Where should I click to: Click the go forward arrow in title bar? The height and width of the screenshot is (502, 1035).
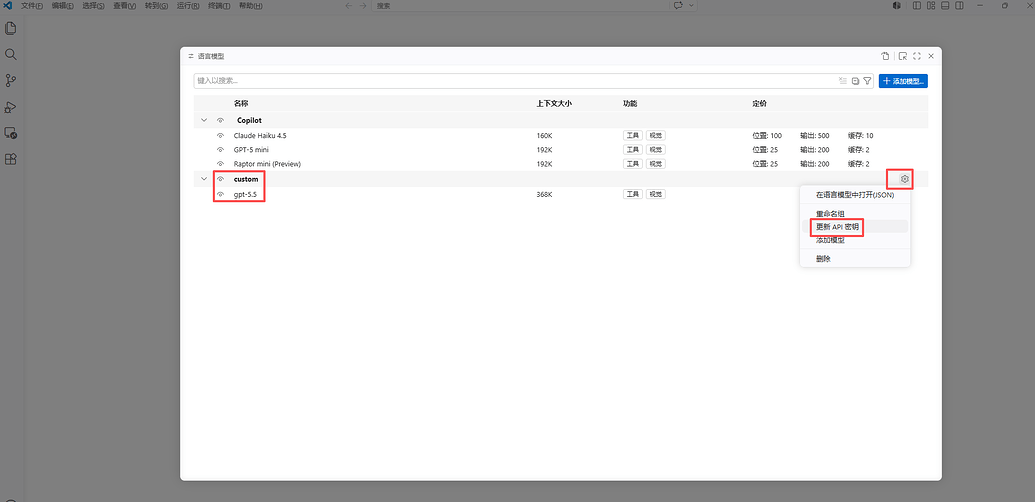point(363,5)
